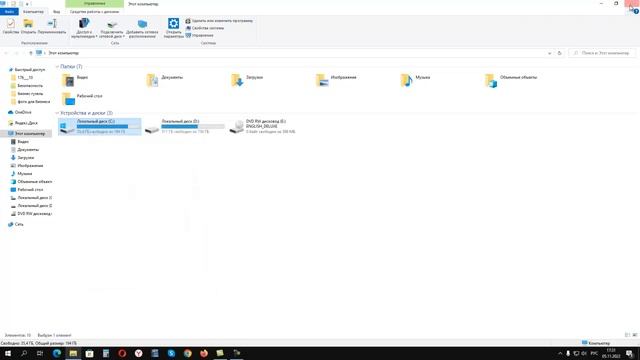This screenshot has height=360, width=640.
Task: Click Загрузки in the navigation tree
Action: (26, 158)
